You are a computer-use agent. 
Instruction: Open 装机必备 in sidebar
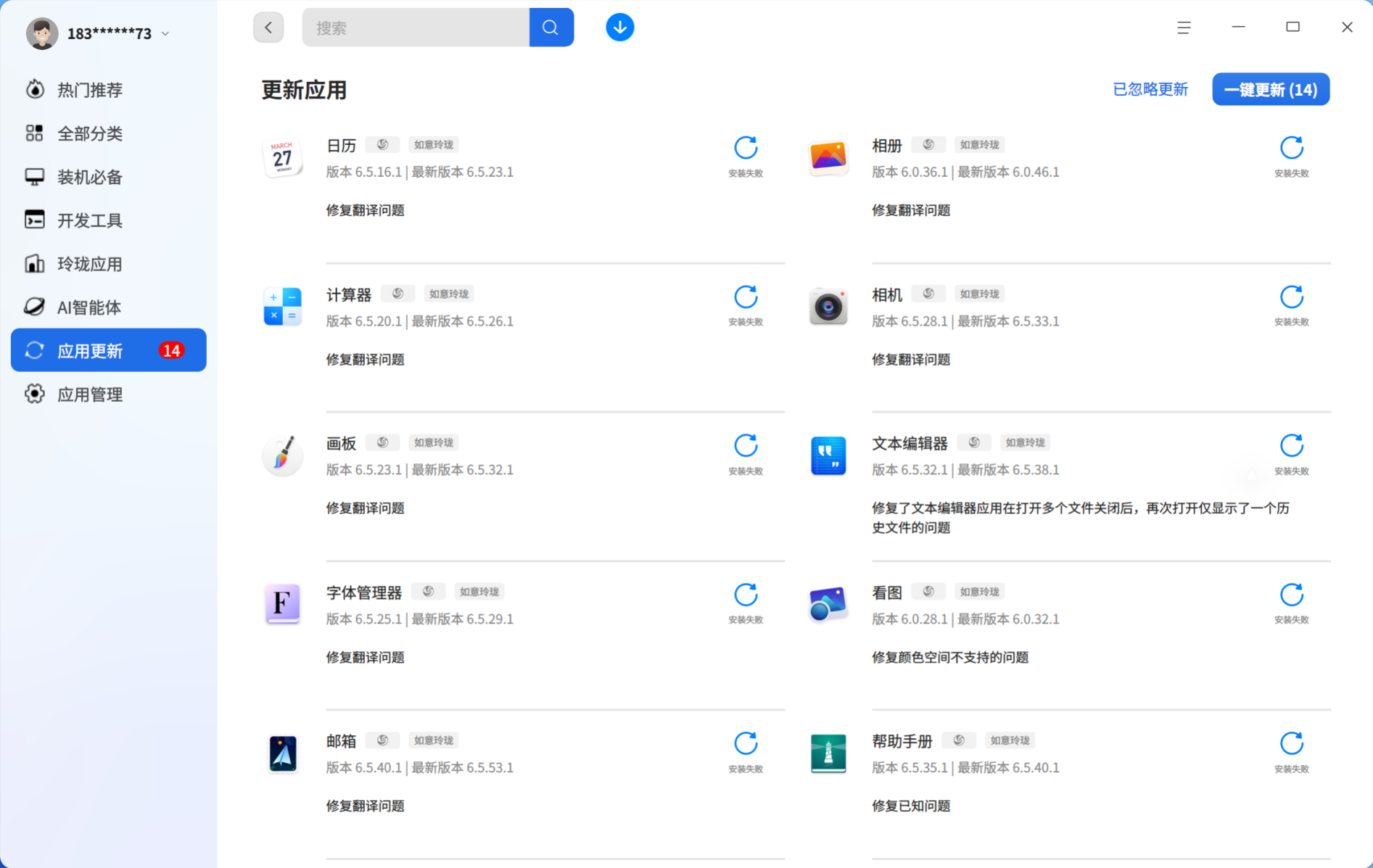(109, 177)
